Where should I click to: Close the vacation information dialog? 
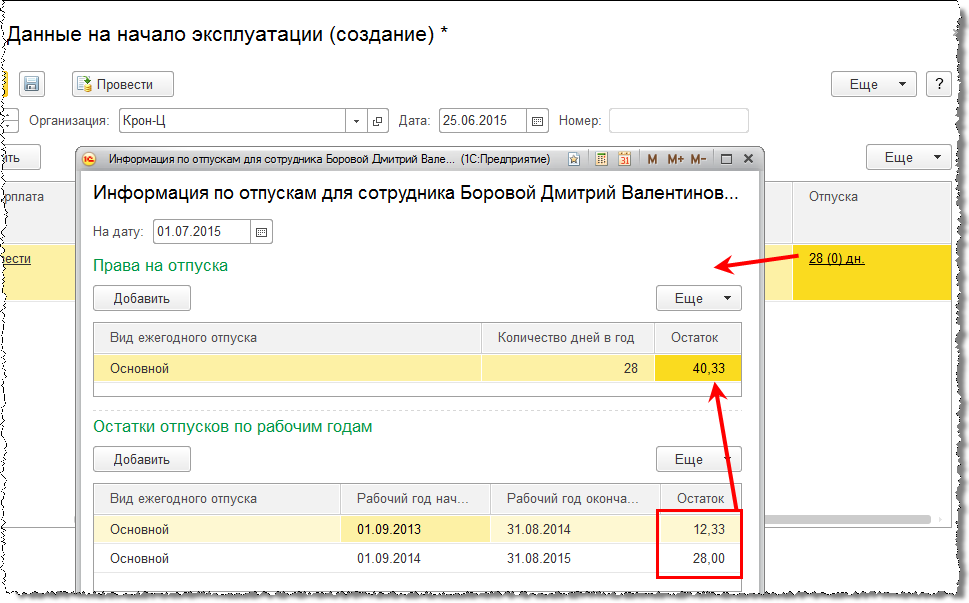pyautogui.click(x=748, y=159)
